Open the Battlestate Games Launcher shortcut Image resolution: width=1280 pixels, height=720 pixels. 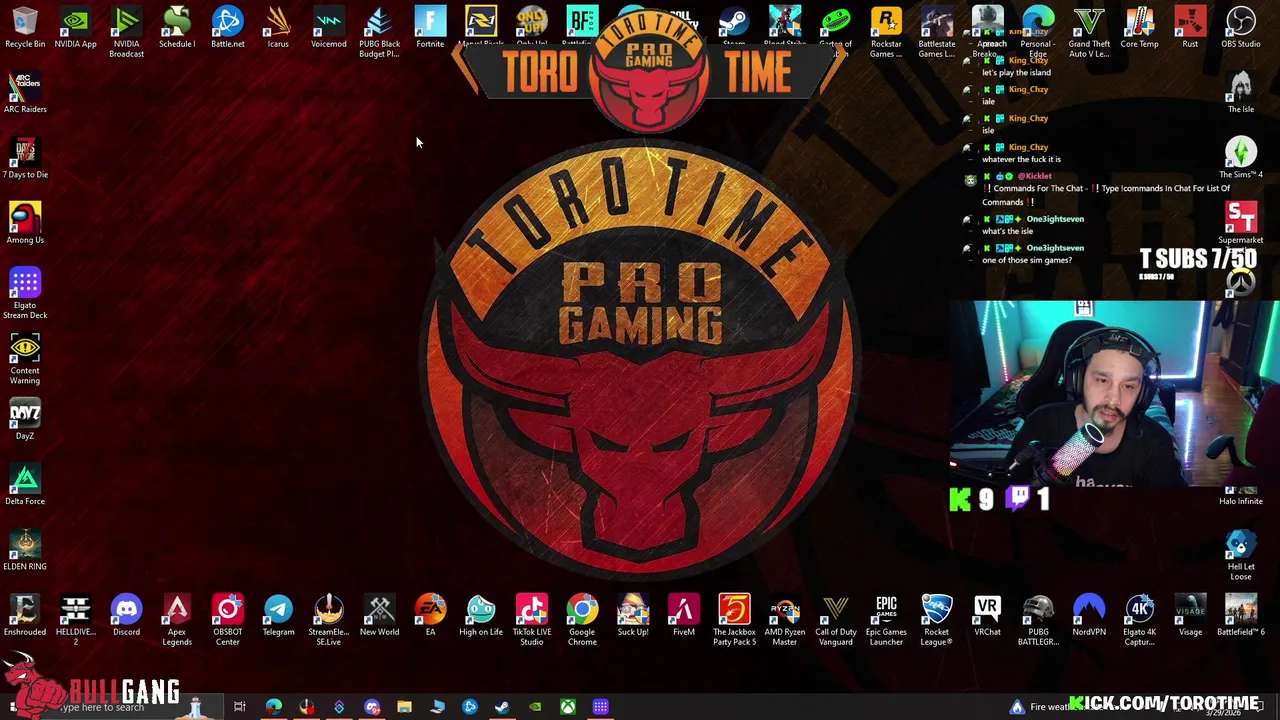[936, 32]
